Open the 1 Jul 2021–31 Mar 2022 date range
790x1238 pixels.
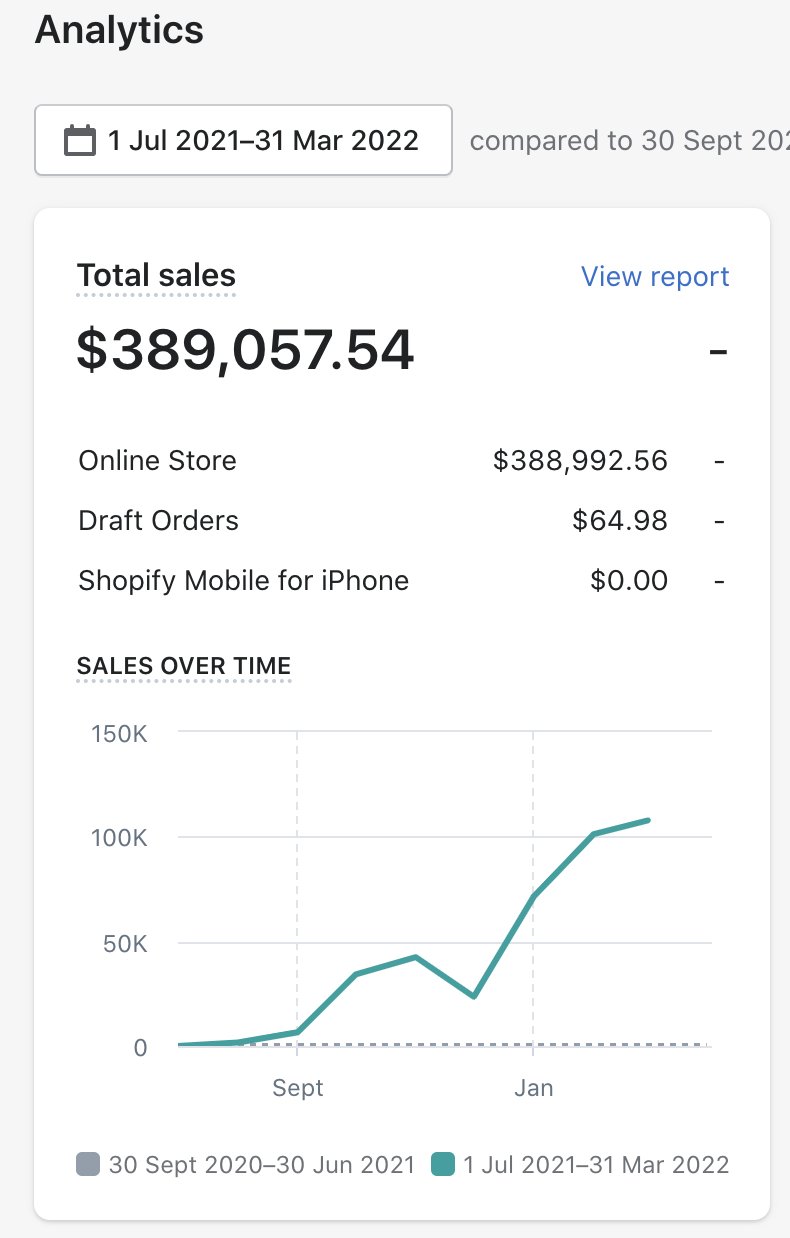tap(243, 140)
